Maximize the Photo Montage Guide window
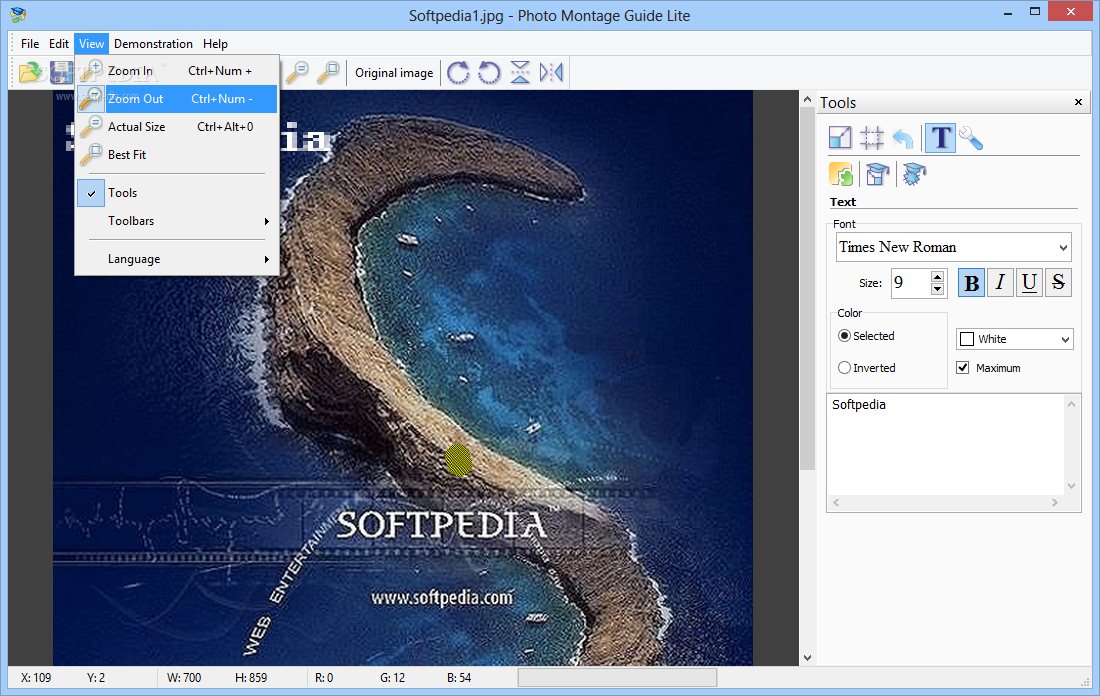The width and height of the screenshot is (1100, 696). (1035, 12)
